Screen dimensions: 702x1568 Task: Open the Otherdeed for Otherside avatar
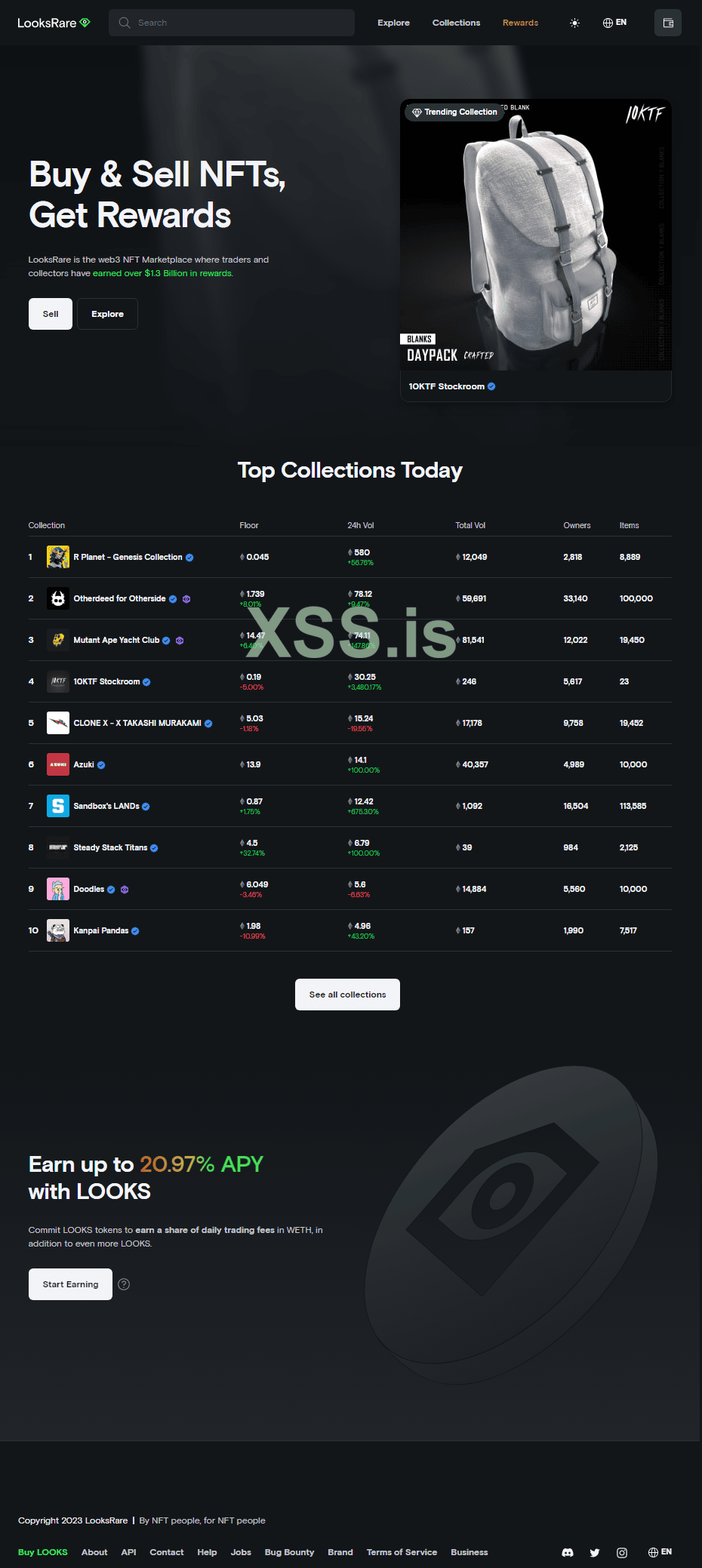tap(58, 598)
